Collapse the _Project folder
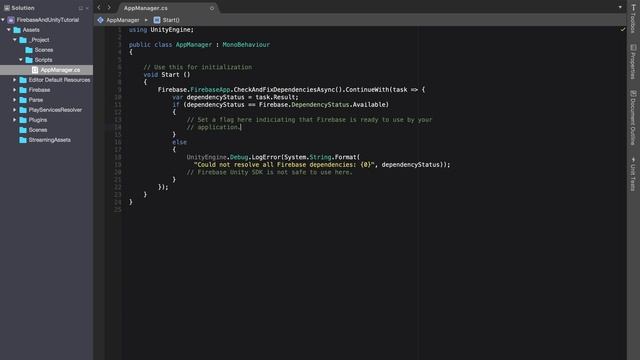The height and width of the screenshot is (360, 640). tap(15, 40)
